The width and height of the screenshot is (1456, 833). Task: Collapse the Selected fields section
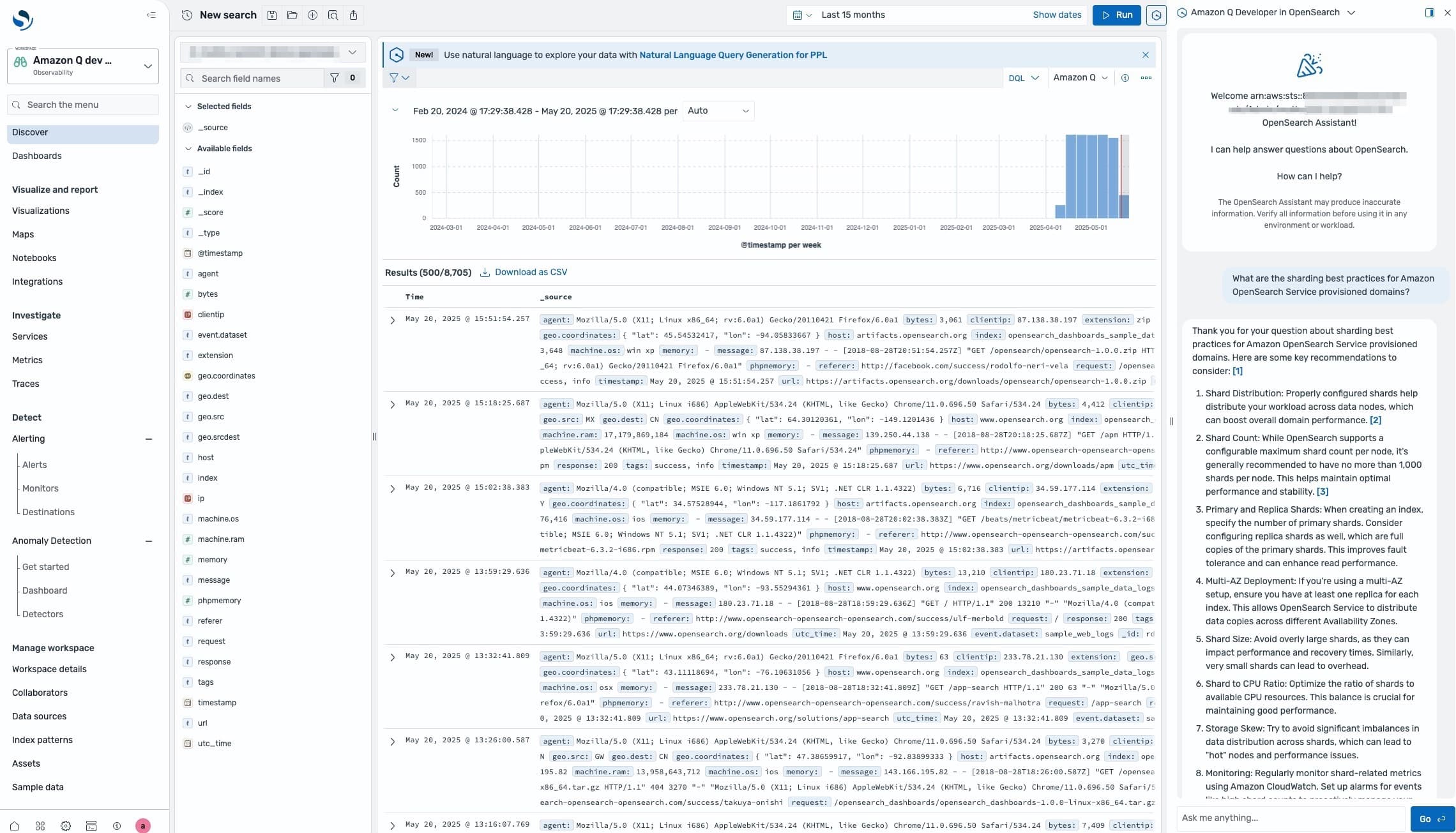(x=188, y=107)
